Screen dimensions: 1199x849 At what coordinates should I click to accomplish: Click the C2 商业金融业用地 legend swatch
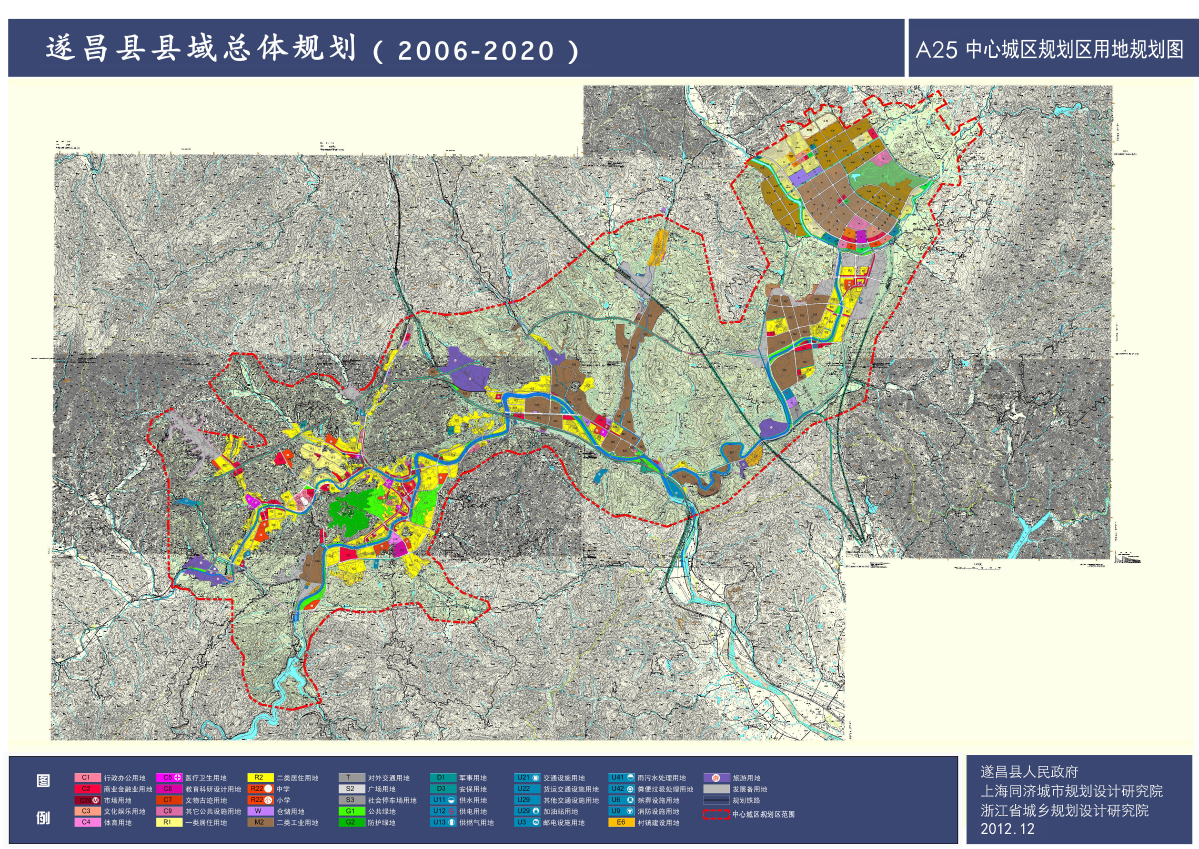(86, 789)
